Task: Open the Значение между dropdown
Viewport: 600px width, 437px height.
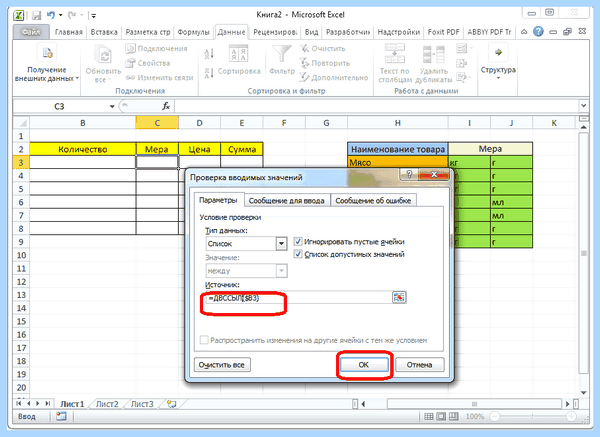Action: tap(281, 271)
